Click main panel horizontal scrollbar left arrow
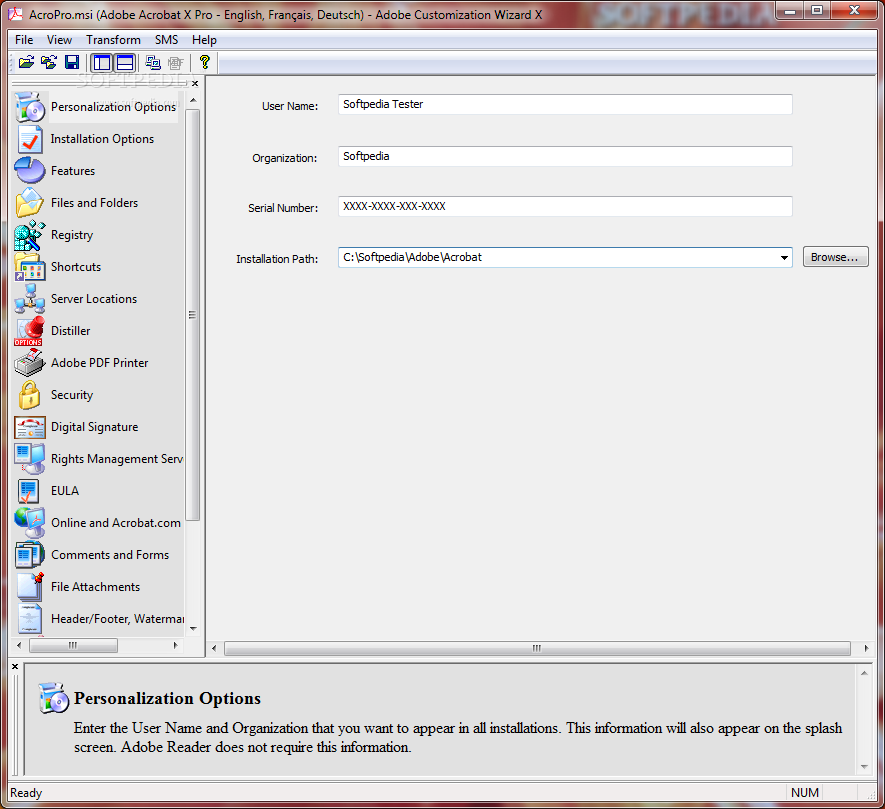 coord(214,648)
